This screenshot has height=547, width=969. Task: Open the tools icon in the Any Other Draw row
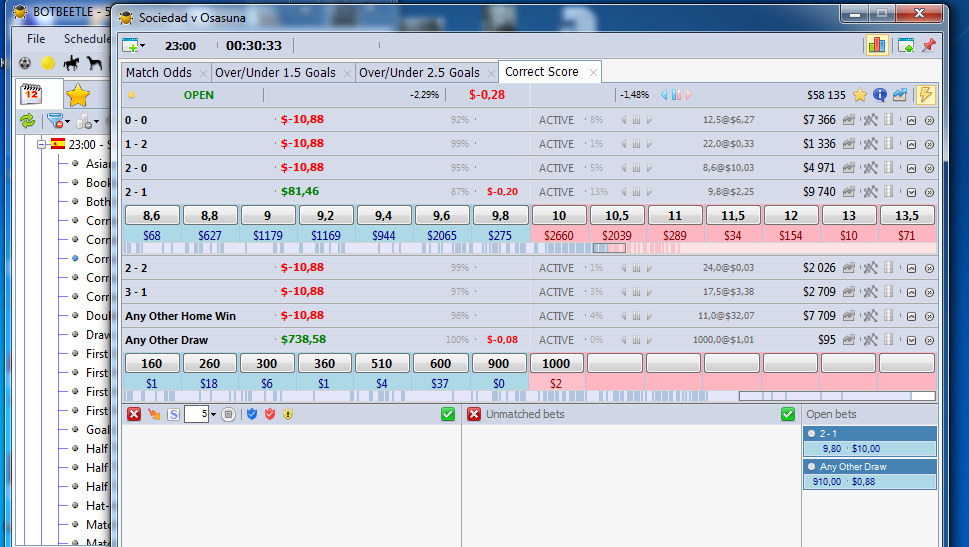(870, 339)
